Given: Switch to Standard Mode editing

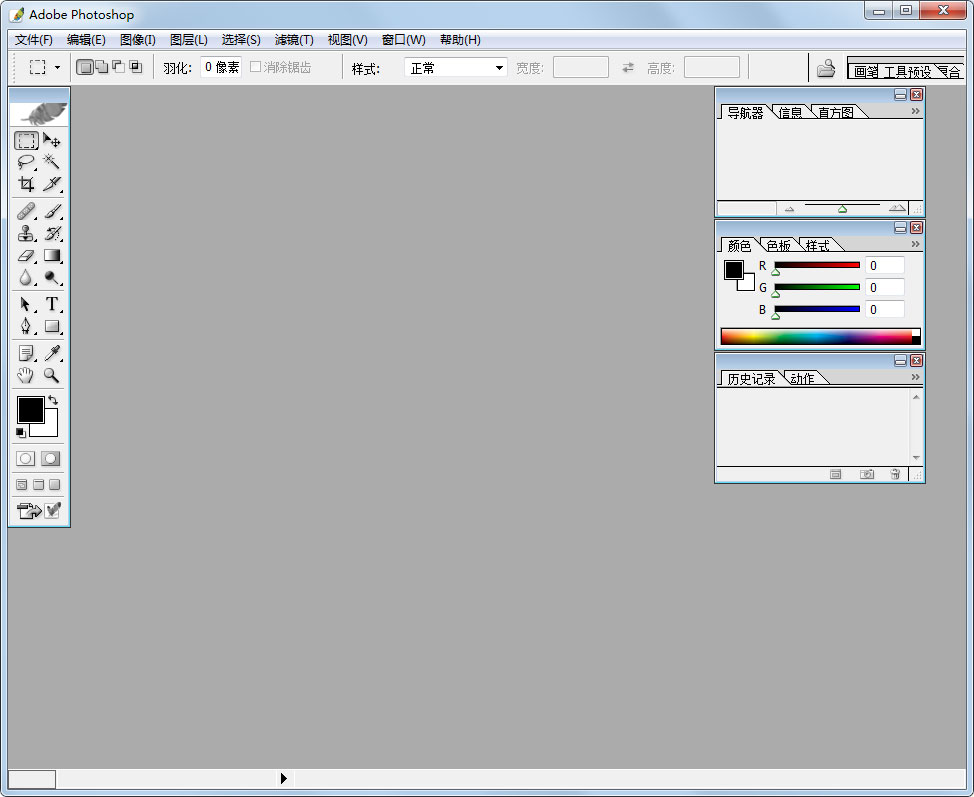Looking at the screenshot, I should click(x=25, y=458).
